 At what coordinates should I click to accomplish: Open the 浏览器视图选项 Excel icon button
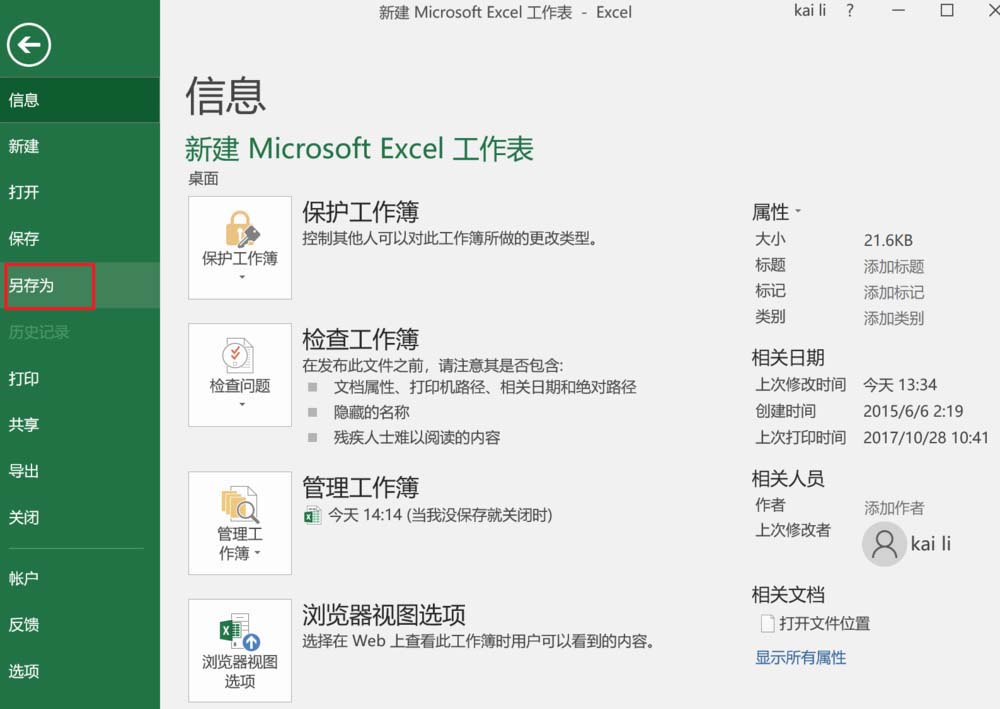pyautogui.click(x=240, y=650)
